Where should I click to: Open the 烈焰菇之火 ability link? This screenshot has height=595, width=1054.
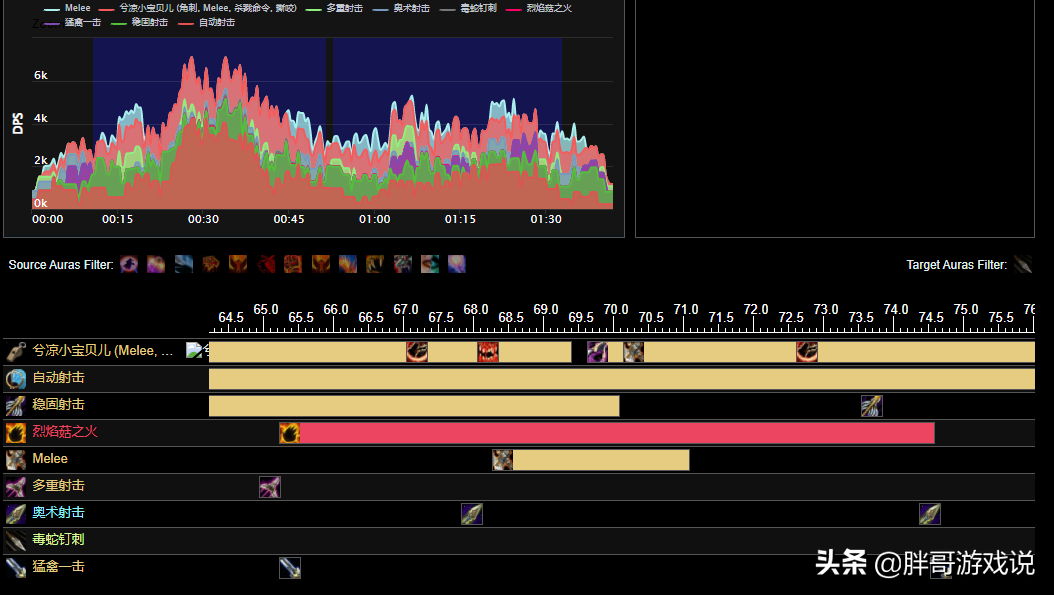[x=65, y=432]
